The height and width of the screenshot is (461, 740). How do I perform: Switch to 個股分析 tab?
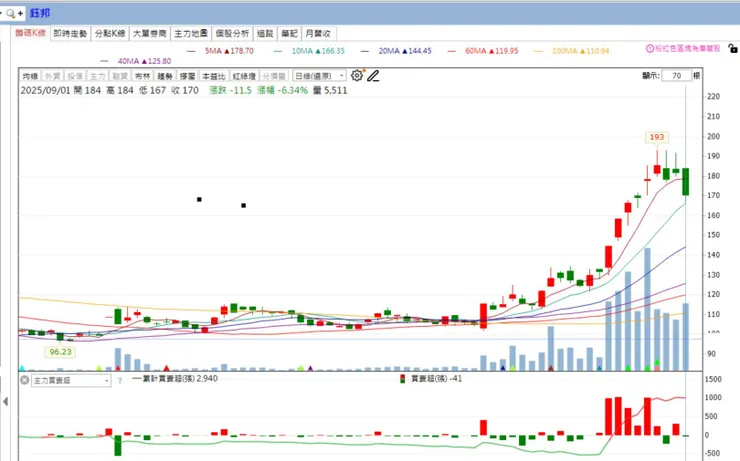coord(232,34)
